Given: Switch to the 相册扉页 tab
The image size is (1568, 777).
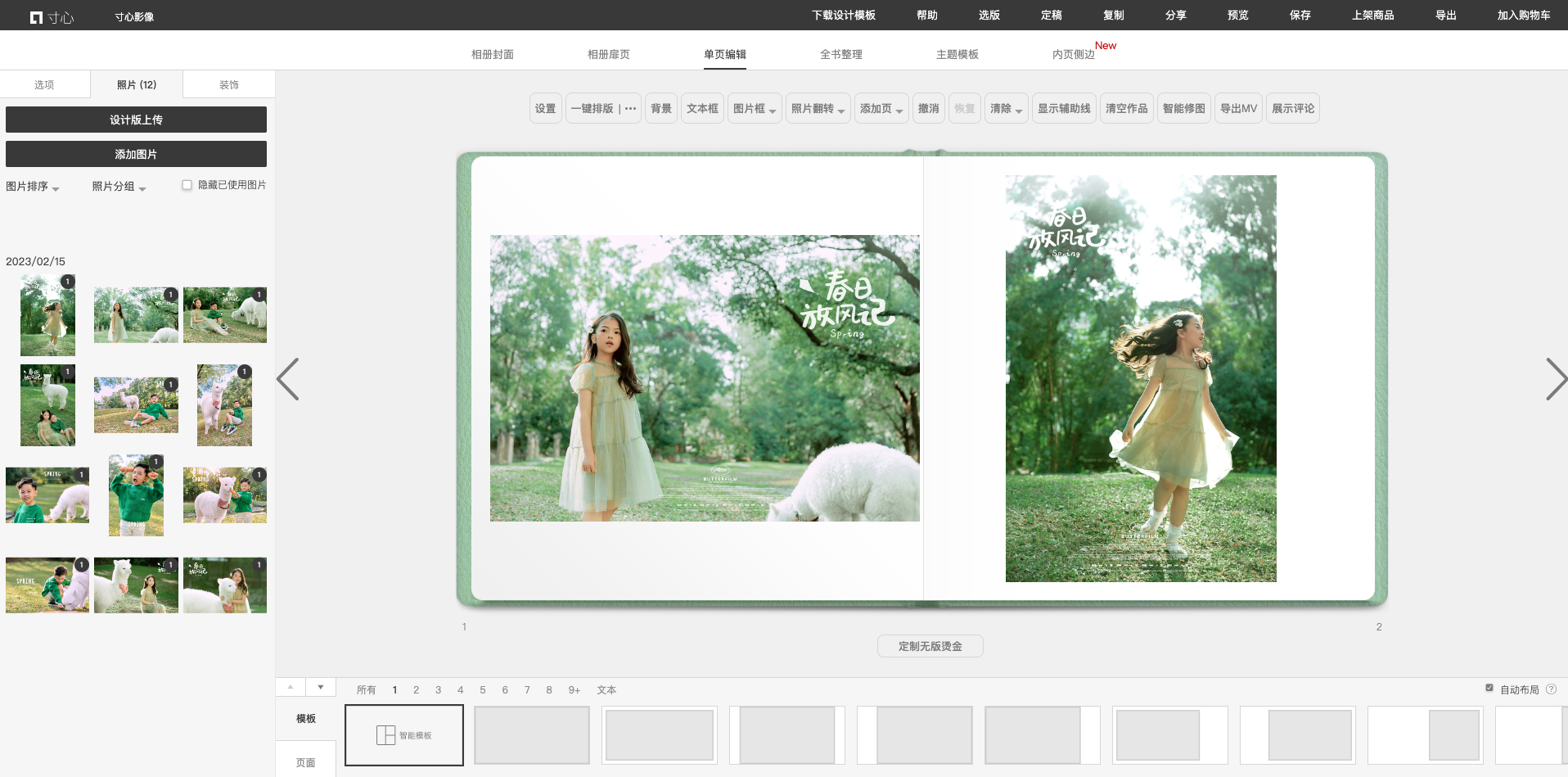Looking at the screenshot, I should pyautogui.click(x=609, y=55).
